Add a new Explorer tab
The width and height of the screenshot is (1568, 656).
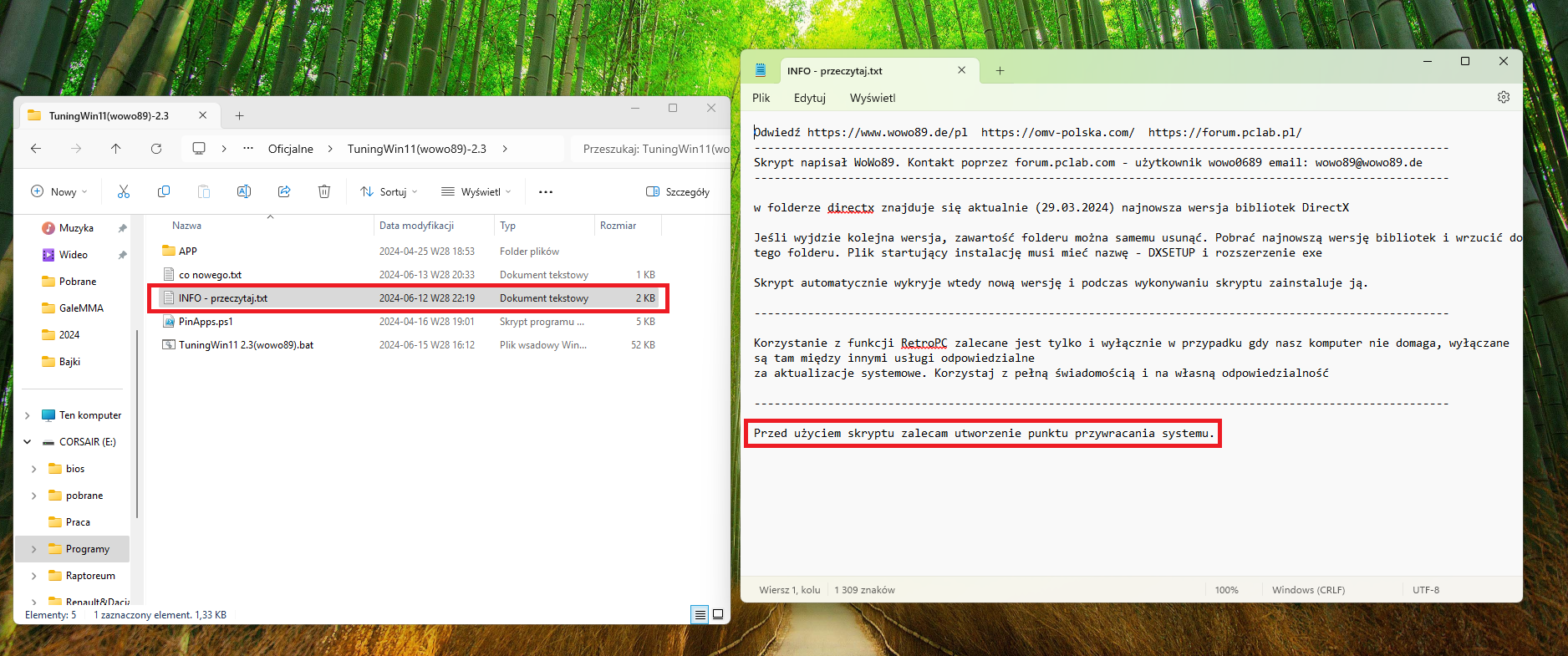click(239, 115)
